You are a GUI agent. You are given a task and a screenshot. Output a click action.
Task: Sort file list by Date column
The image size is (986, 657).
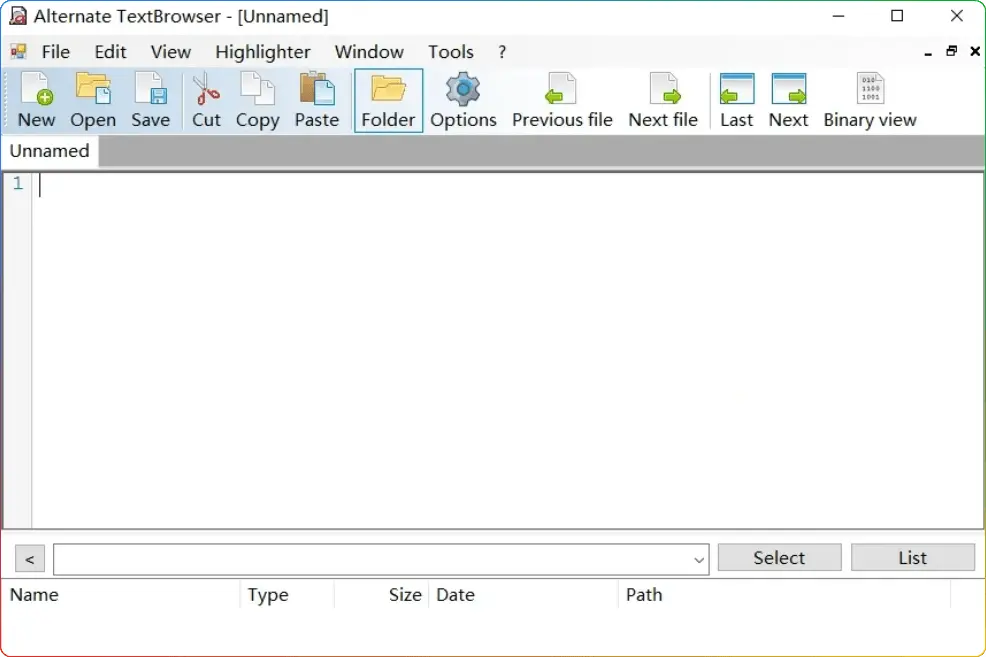coord(523,595)
